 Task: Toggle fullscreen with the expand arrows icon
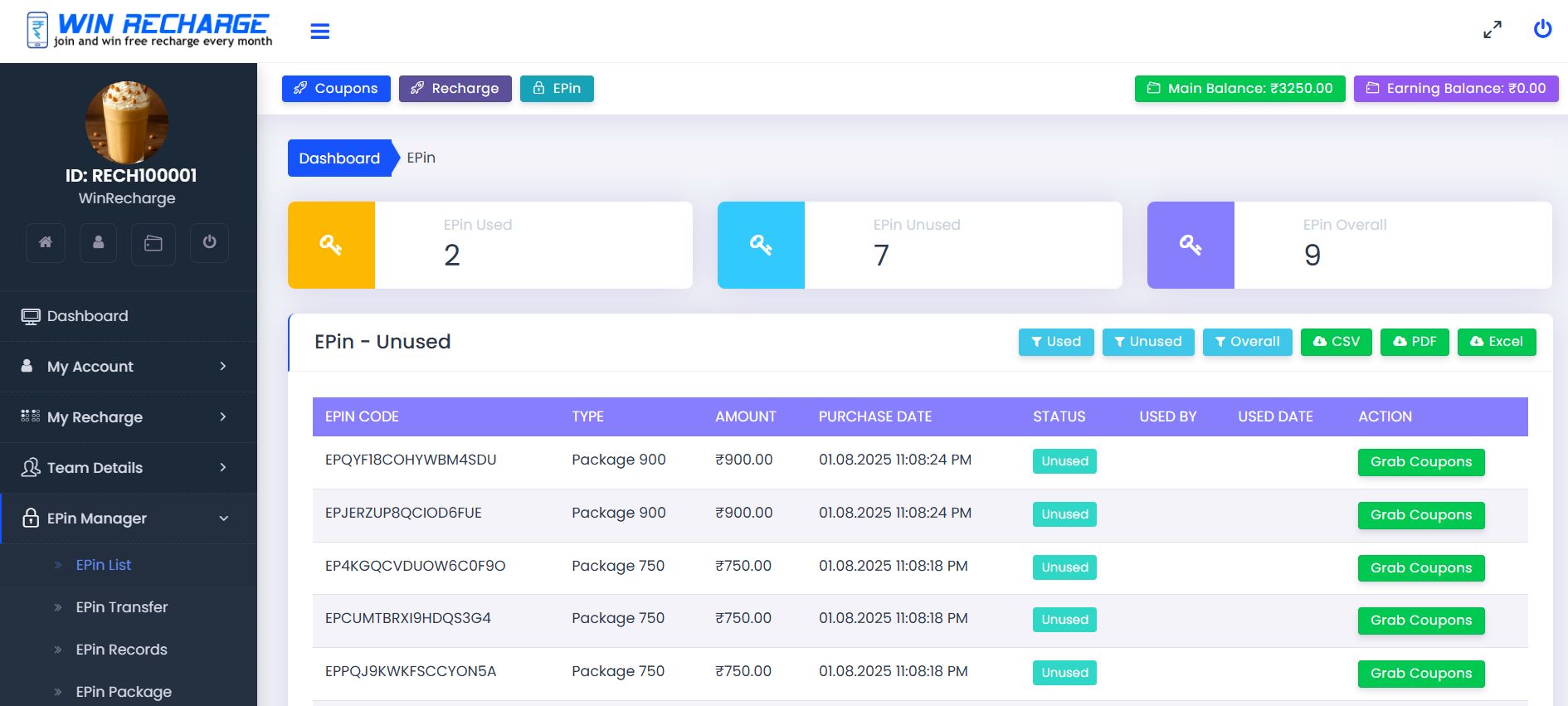click(1492, 30)
